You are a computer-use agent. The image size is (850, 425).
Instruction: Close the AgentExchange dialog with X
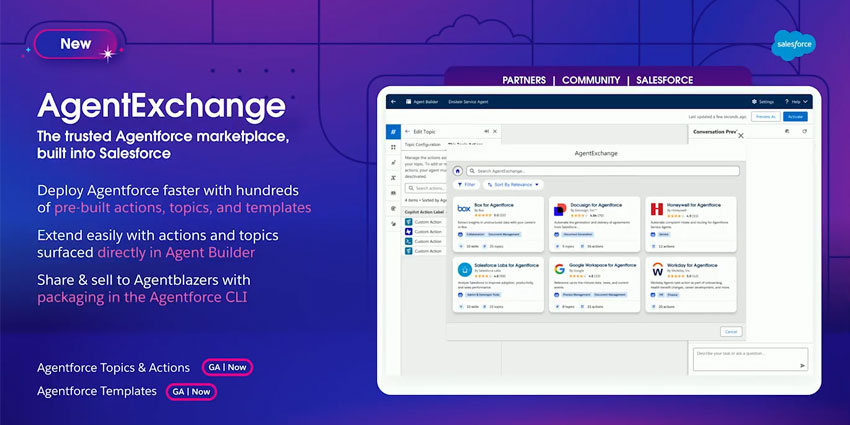pyautogui.click(x=741, y=136)
